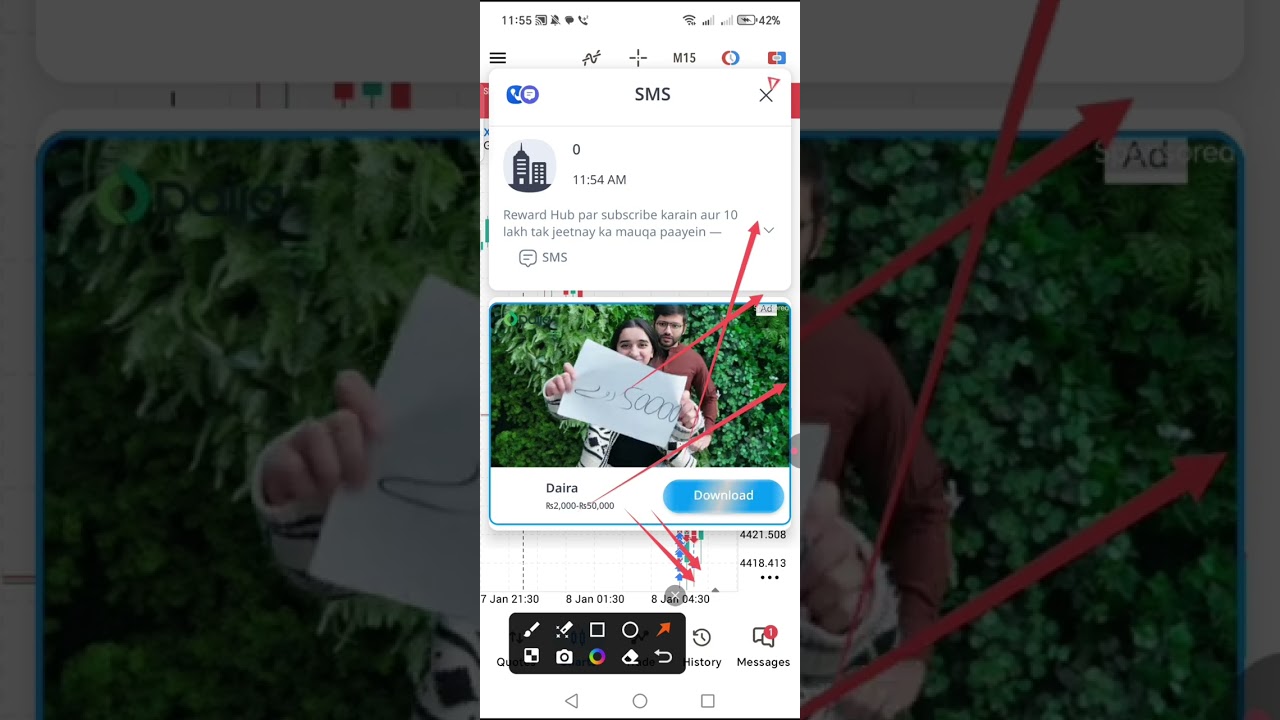
Task: Tap the Ad badge on the banner
Action: [x=767, y=309]
